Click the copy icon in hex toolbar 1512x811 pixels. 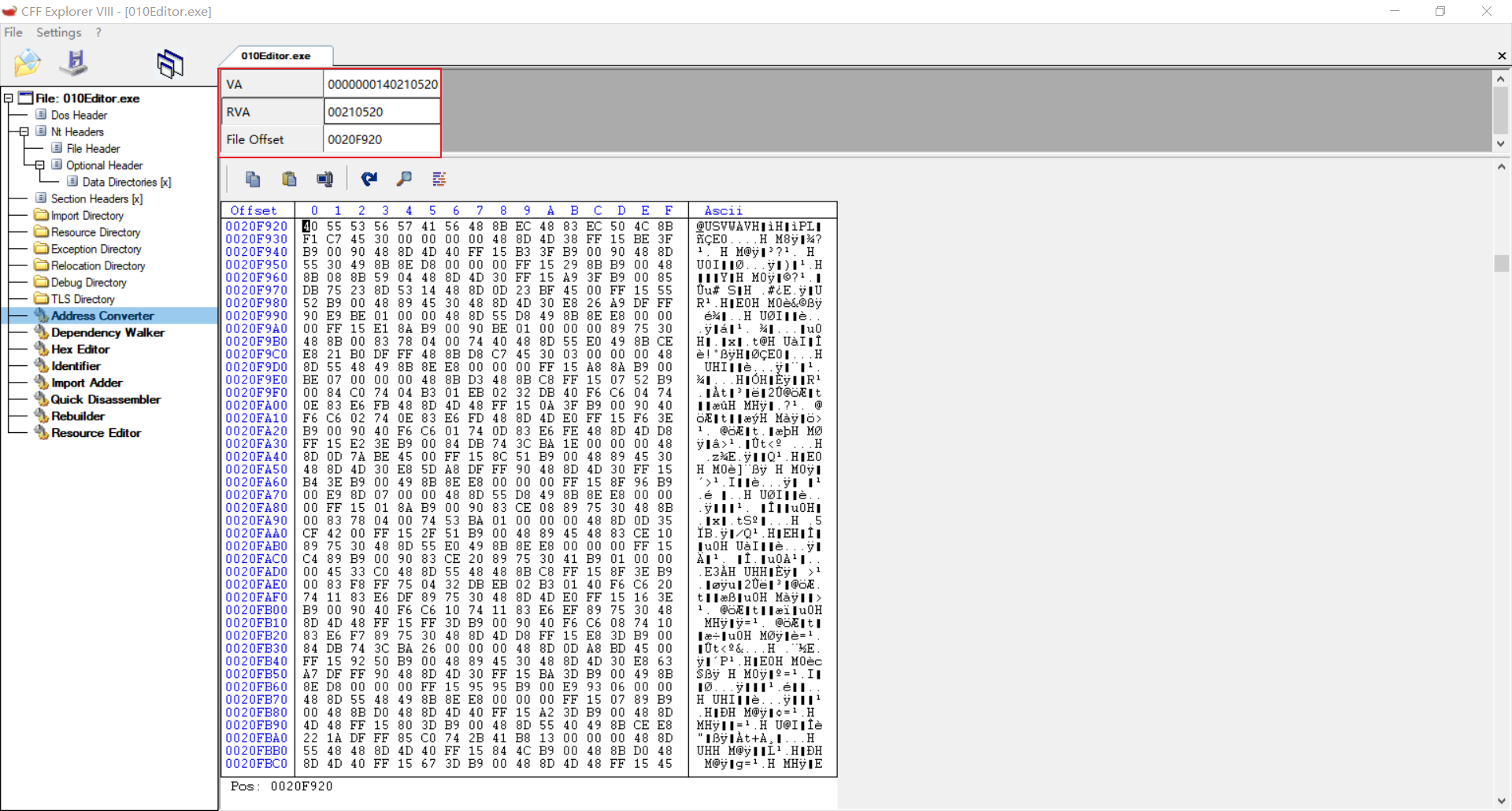[x=253, y=180]
